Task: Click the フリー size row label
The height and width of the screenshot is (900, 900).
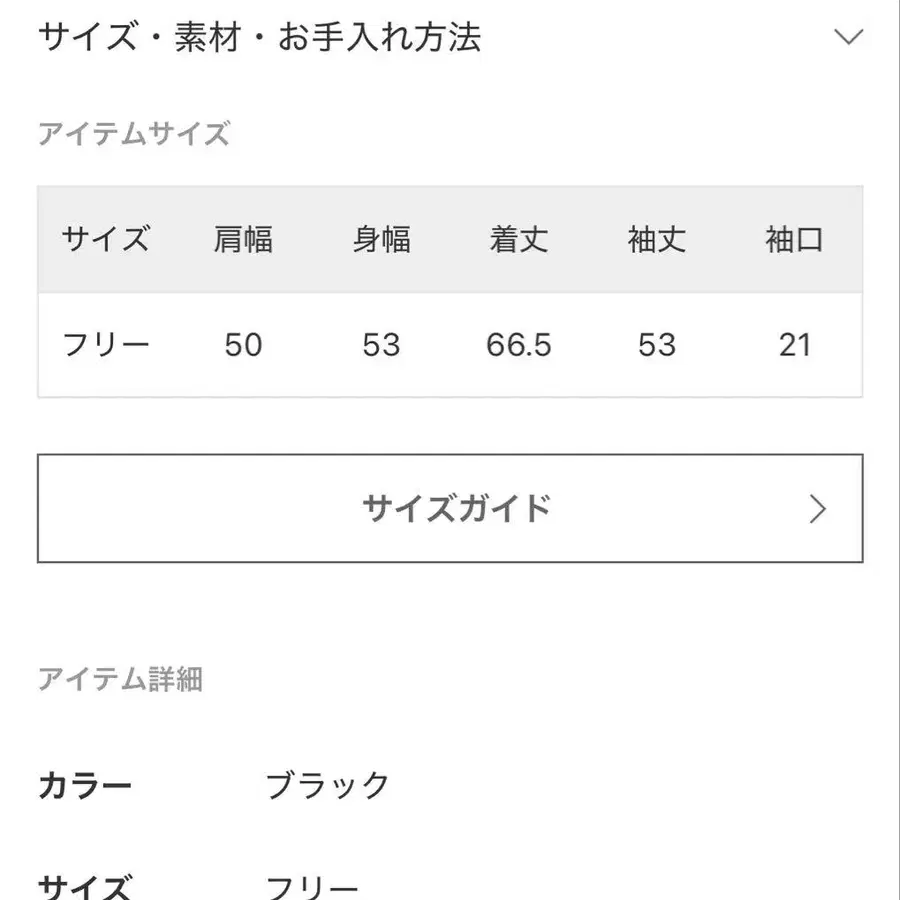Action: (105, 344)
